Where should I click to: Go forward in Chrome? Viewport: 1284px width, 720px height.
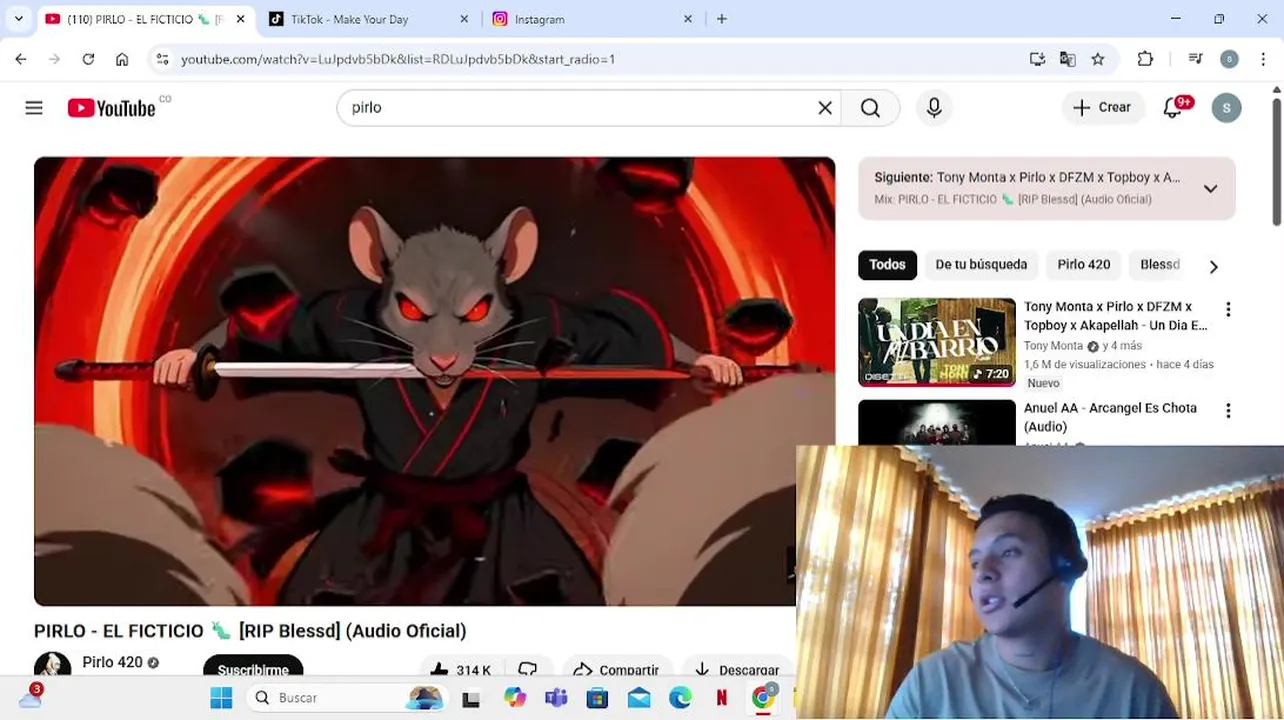pos(54,59)
